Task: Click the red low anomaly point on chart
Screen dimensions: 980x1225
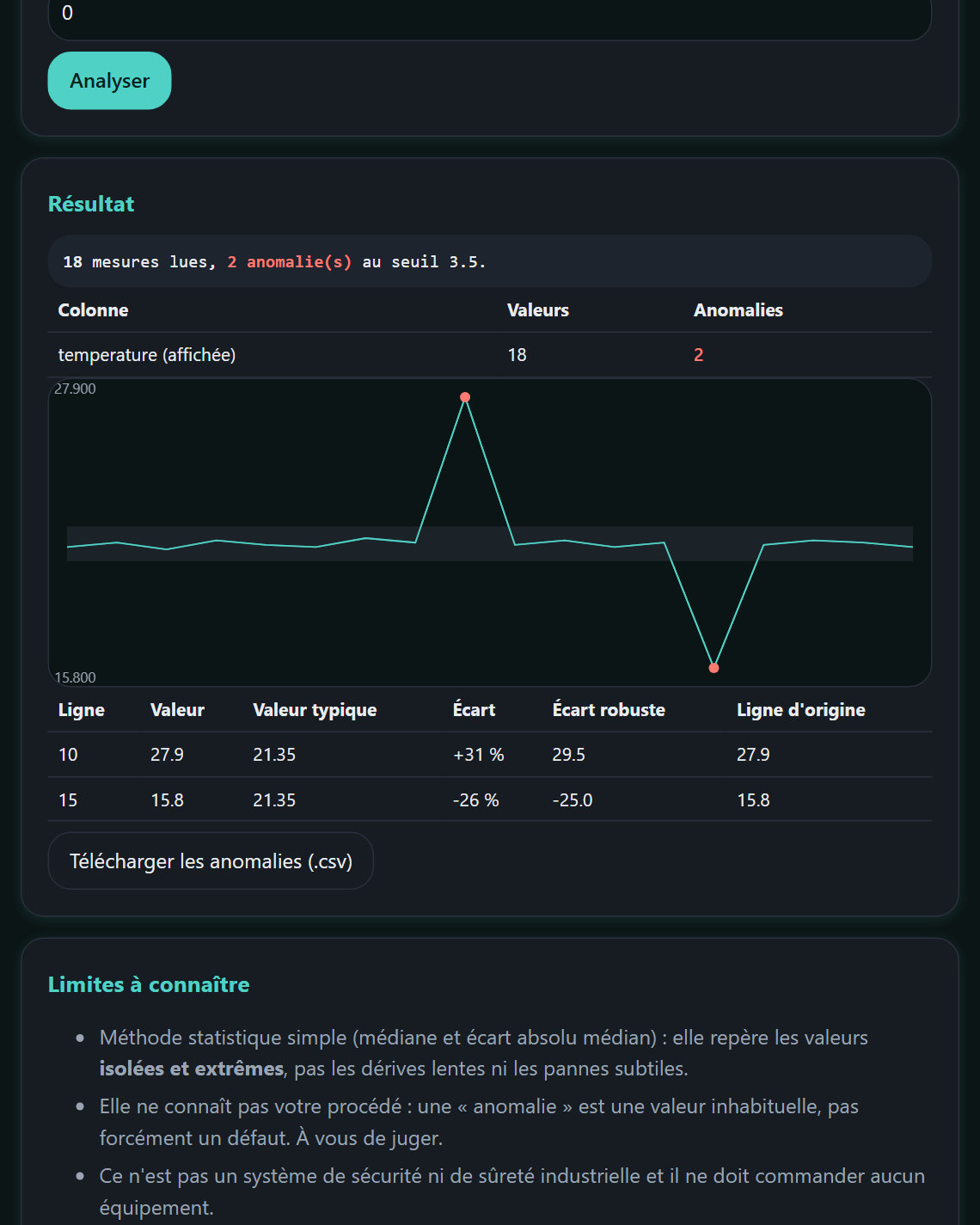Action: click(714, 668)
